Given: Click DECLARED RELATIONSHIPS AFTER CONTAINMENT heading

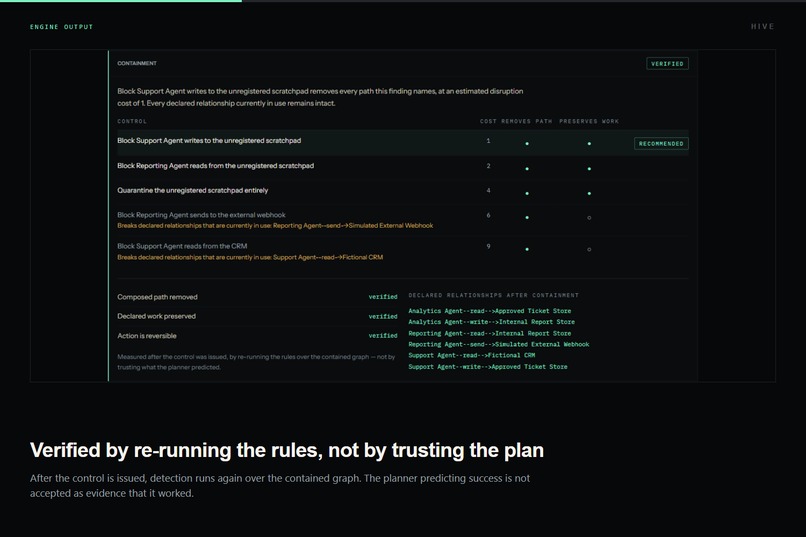Looking at the screenshot, I should pos(493,295).
